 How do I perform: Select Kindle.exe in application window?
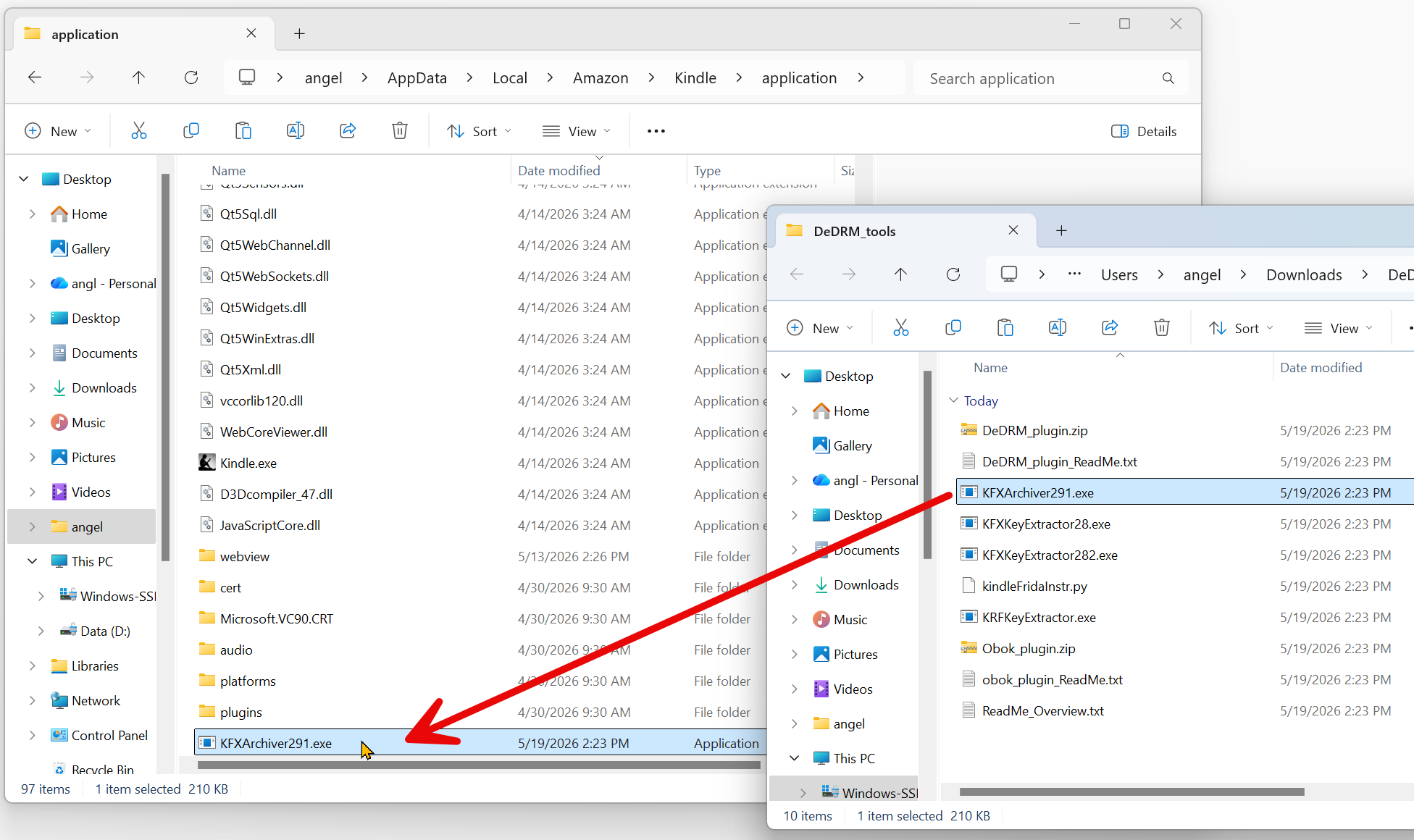[x=248, y=463]
